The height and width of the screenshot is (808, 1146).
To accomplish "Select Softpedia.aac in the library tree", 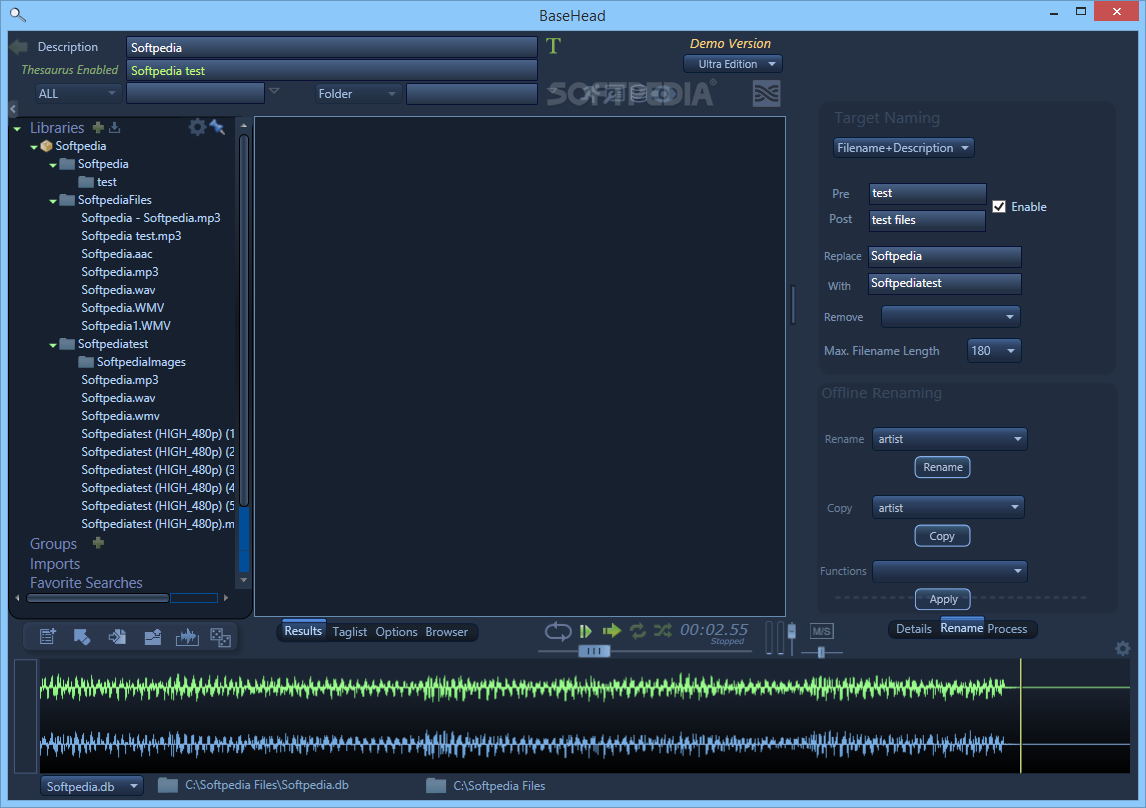I will [117, 254].
